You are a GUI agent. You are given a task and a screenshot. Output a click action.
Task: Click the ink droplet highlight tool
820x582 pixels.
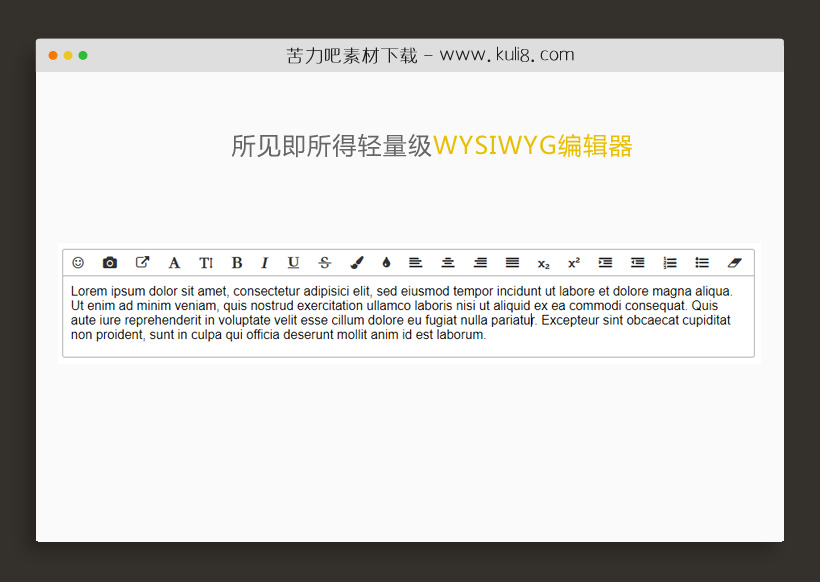point(388,262)
